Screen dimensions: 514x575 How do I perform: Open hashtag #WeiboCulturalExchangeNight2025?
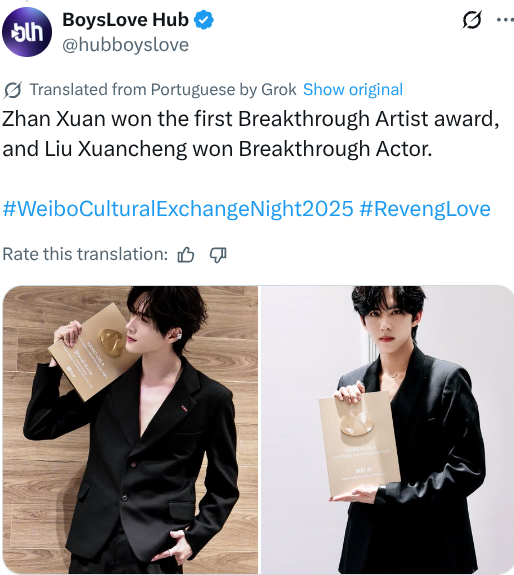(178, 209)
